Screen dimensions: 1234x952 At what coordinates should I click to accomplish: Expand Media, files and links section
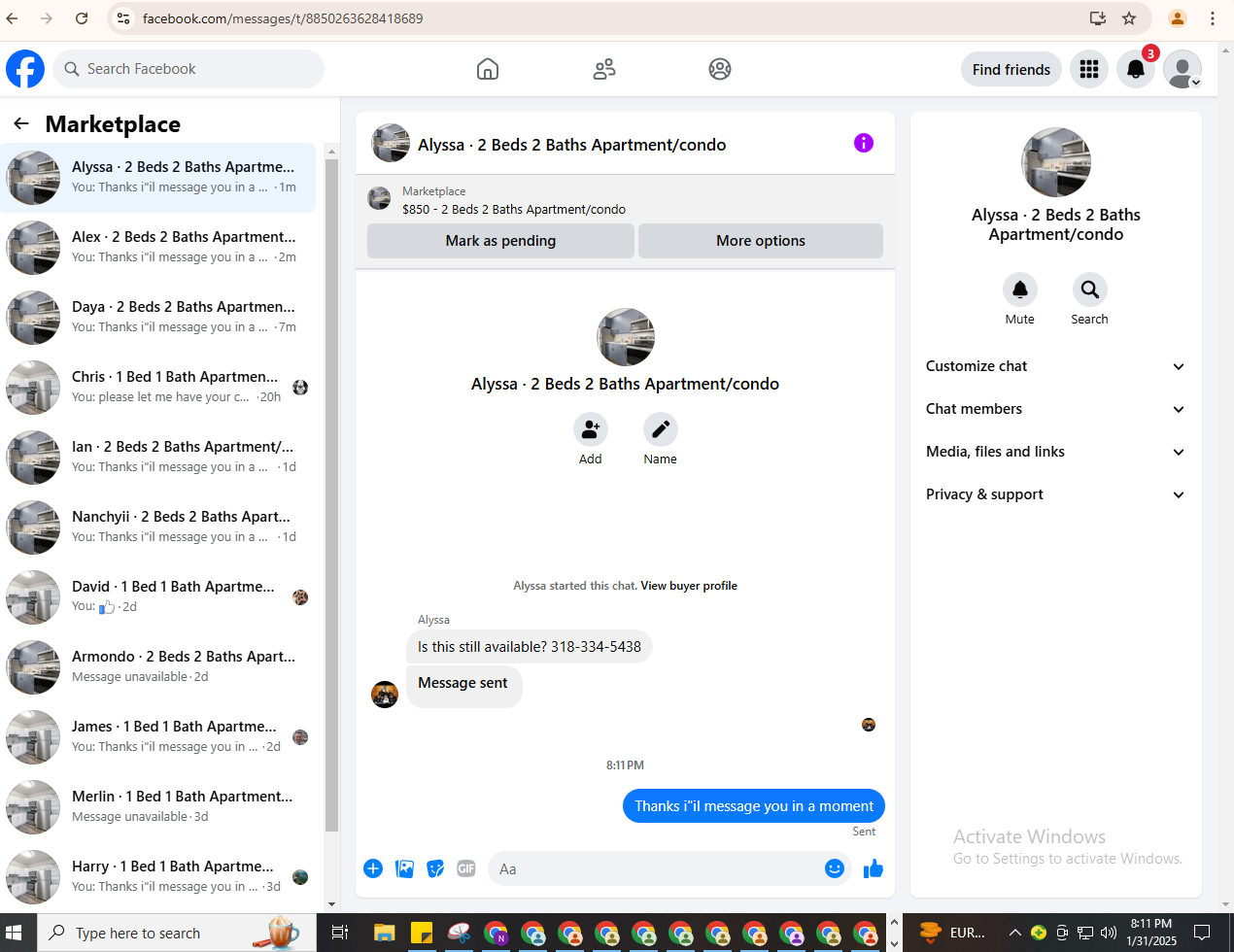[x=1056, y=452]
